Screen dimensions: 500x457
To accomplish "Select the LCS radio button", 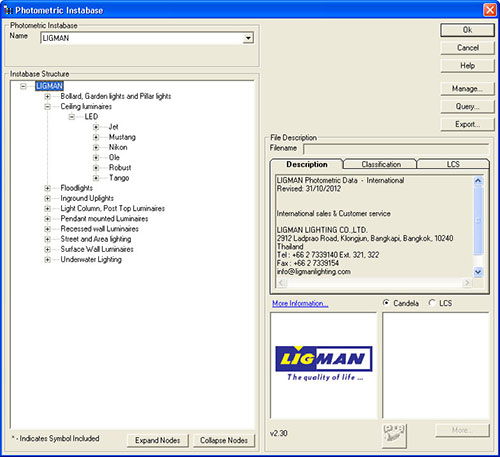I will (x=432, y=303).
